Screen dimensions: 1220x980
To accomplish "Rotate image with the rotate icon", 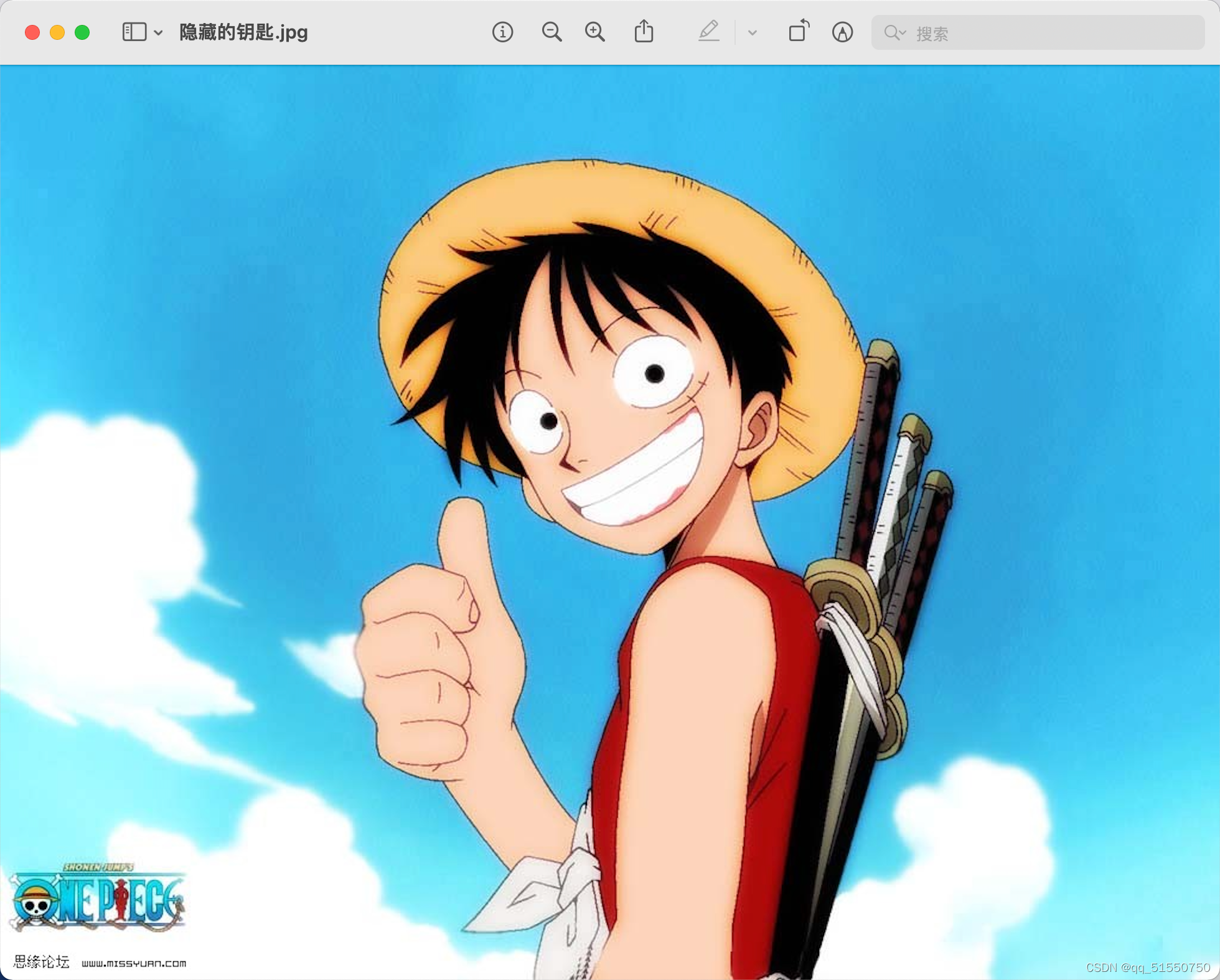I will pos(799,31).
